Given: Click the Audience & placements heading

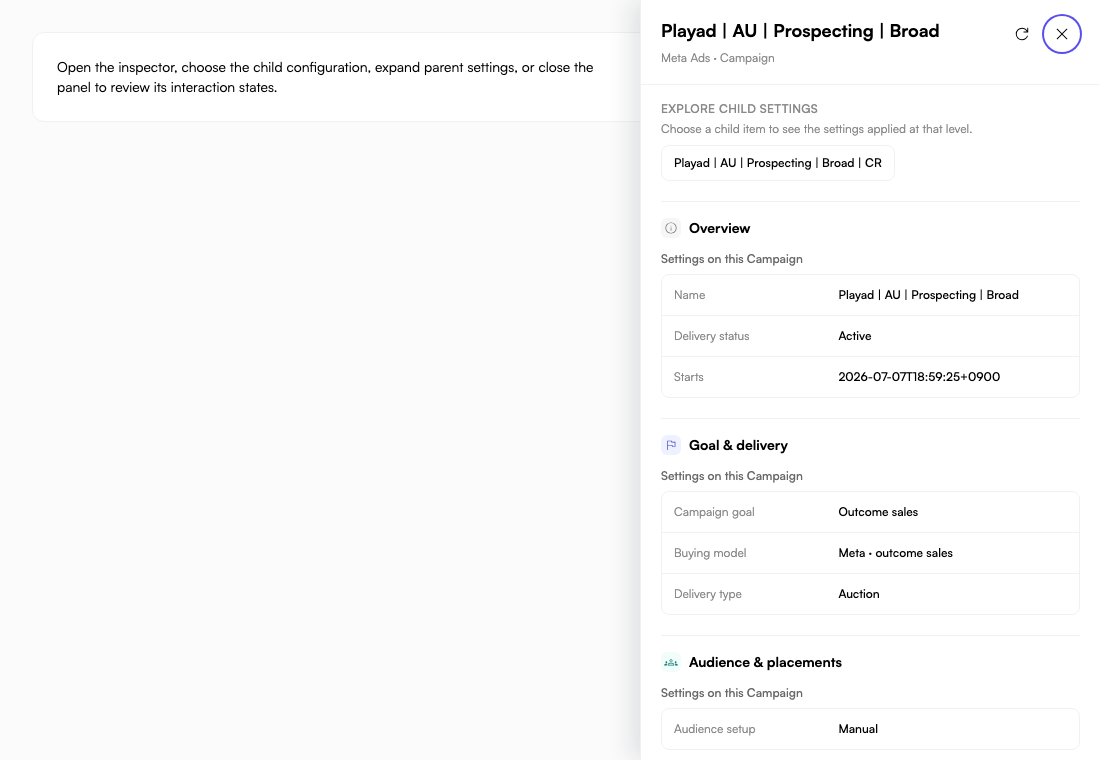Looking at the screenshot, I should [x=765, y=662].
